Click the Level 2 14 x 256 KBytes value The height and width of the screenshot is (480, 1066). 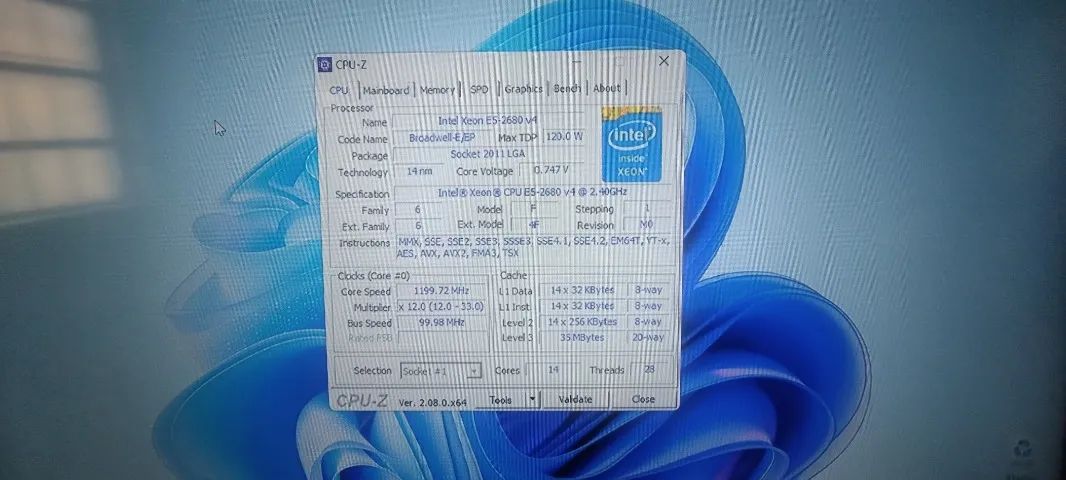click(x=582, y=322)
